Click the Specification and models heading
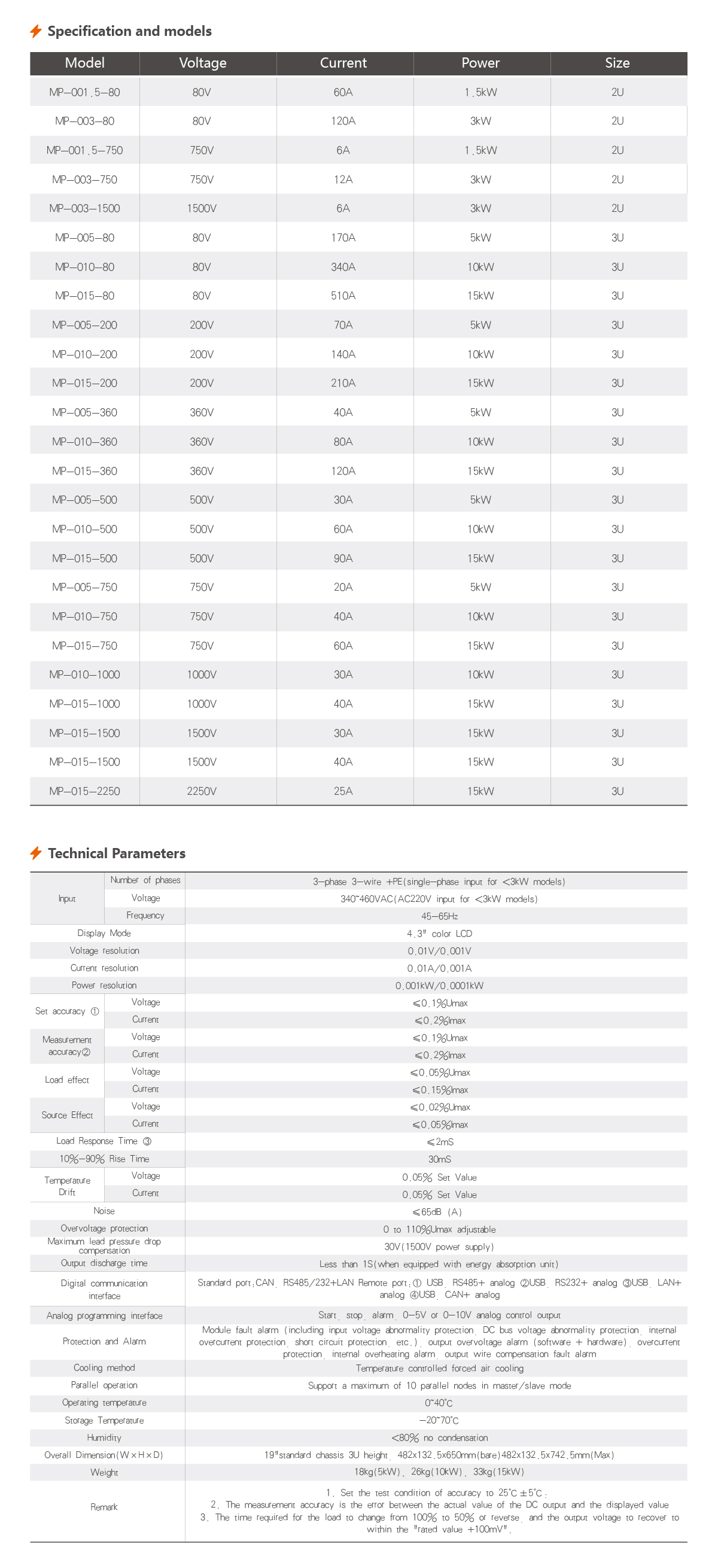 click(130, 31)
